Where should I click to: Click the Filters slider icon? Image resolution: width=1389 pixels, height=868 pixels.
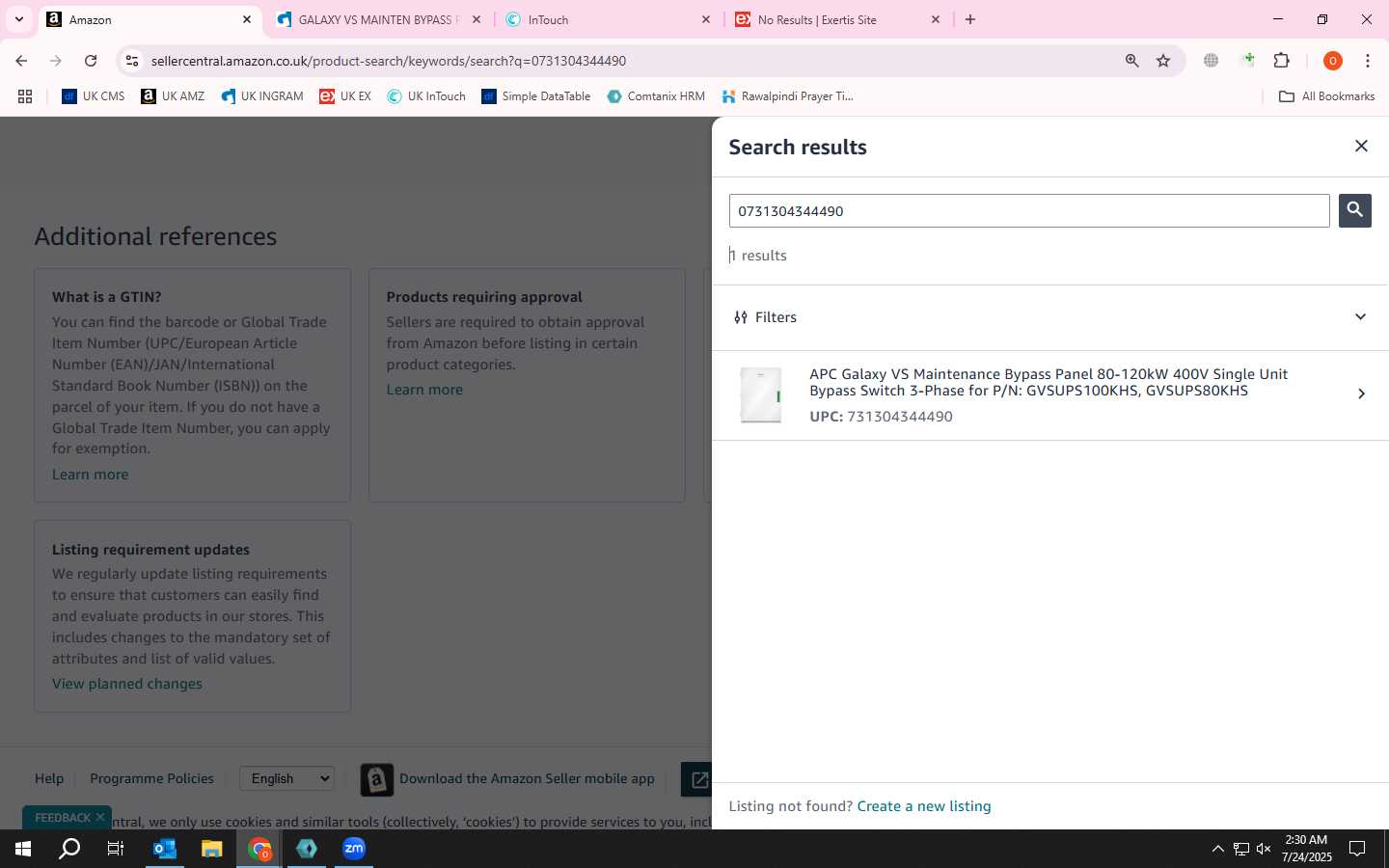pyautogui.click(x=741, y=317)
